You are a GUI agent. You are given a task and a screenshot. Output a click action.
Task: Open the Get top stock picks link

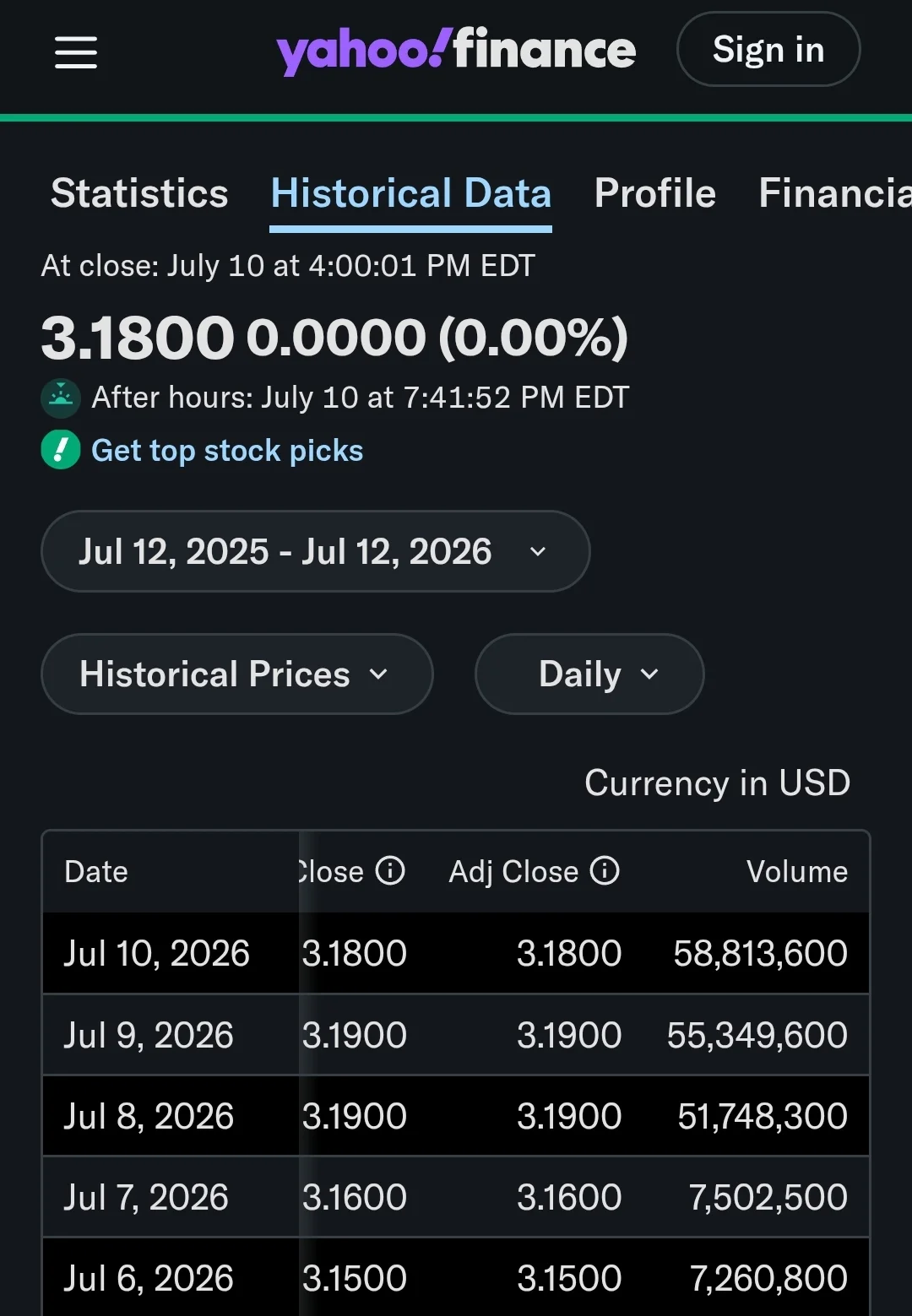pos(227,451)
